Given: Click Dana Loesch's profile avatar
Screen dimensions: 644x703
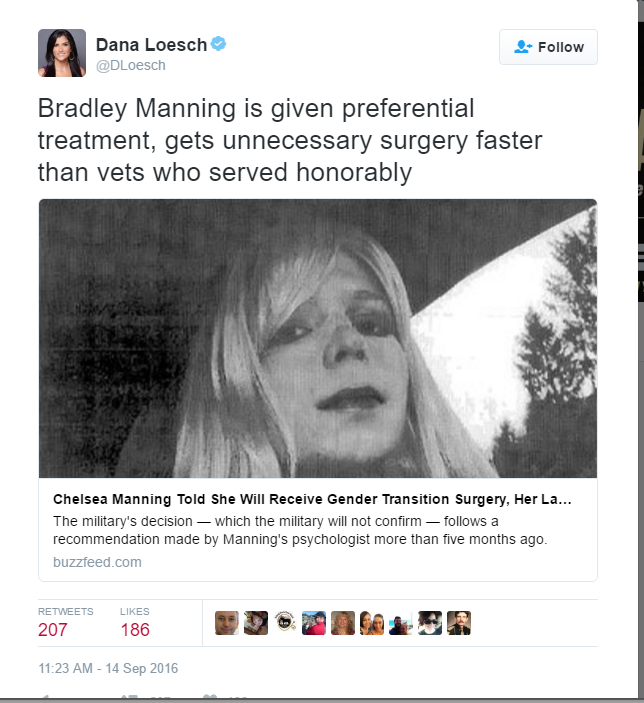Looking at the screenshot, I should click(62, 53).
